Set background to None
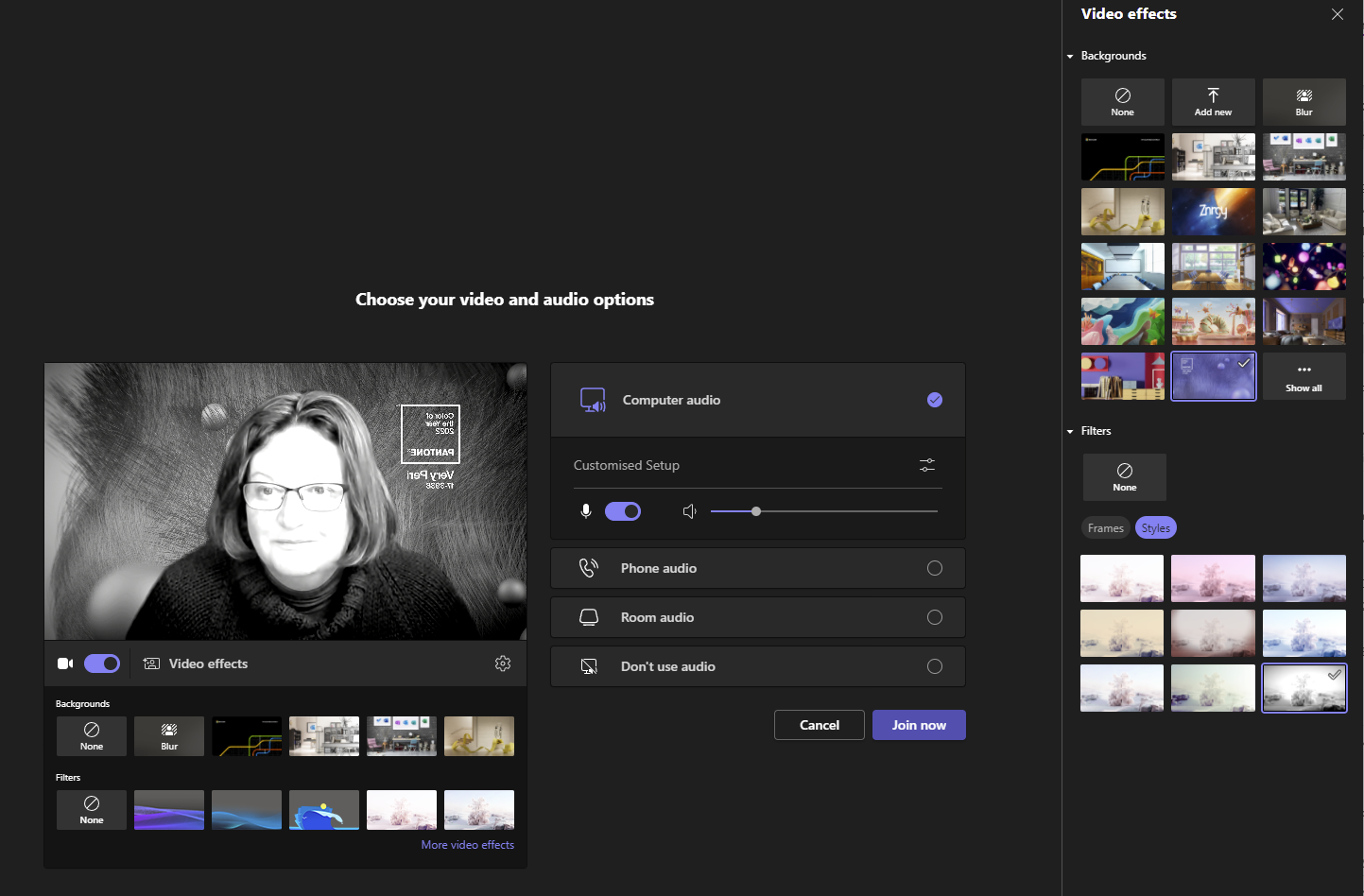The height and width of the screenshot is (896, 1364). (x=1122, y=101)
